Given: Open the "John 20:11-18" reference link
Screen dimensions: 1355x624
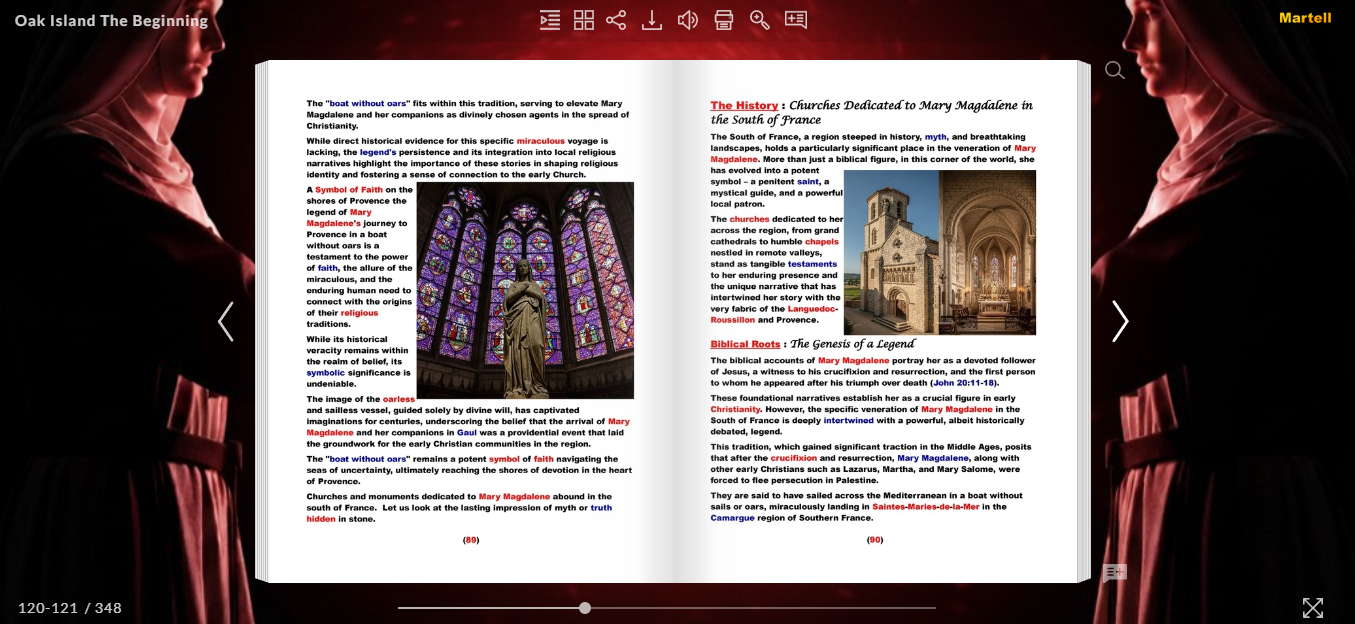Looking at the screenshot, I should tap(964, 383).
